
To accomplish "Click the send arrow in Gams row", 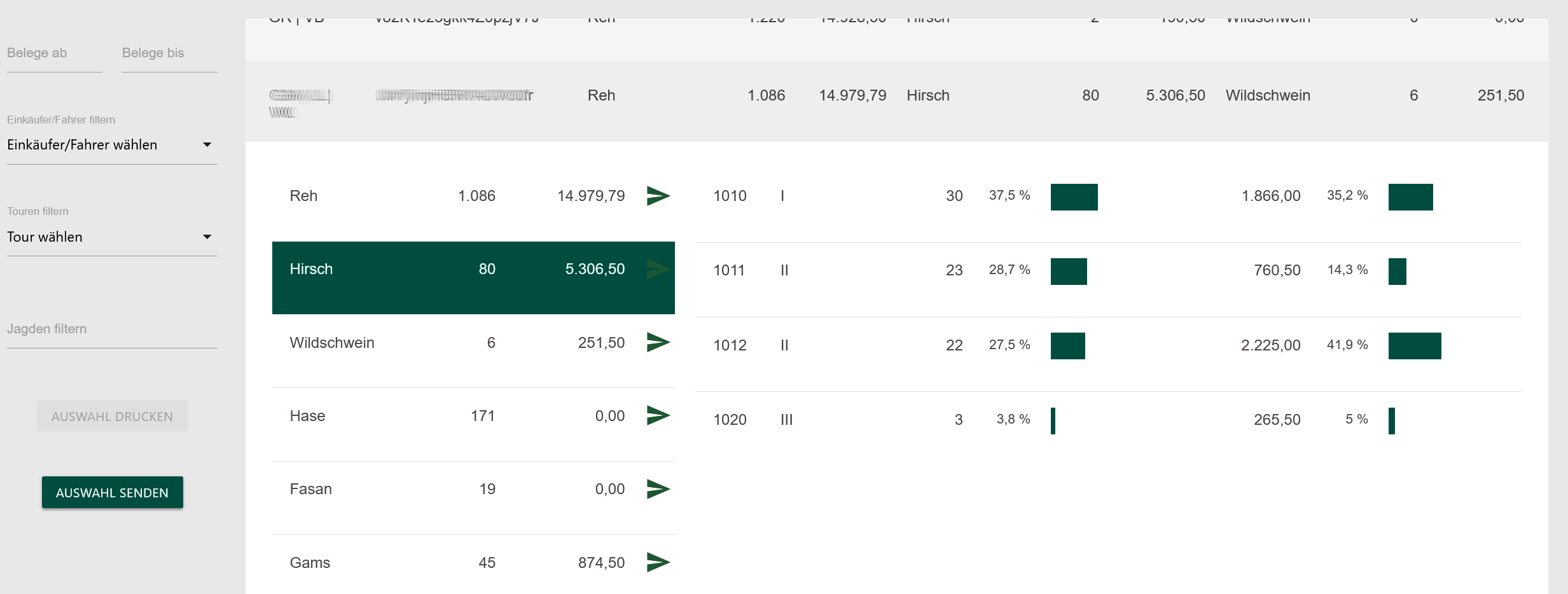I will [x=658, y=562].
